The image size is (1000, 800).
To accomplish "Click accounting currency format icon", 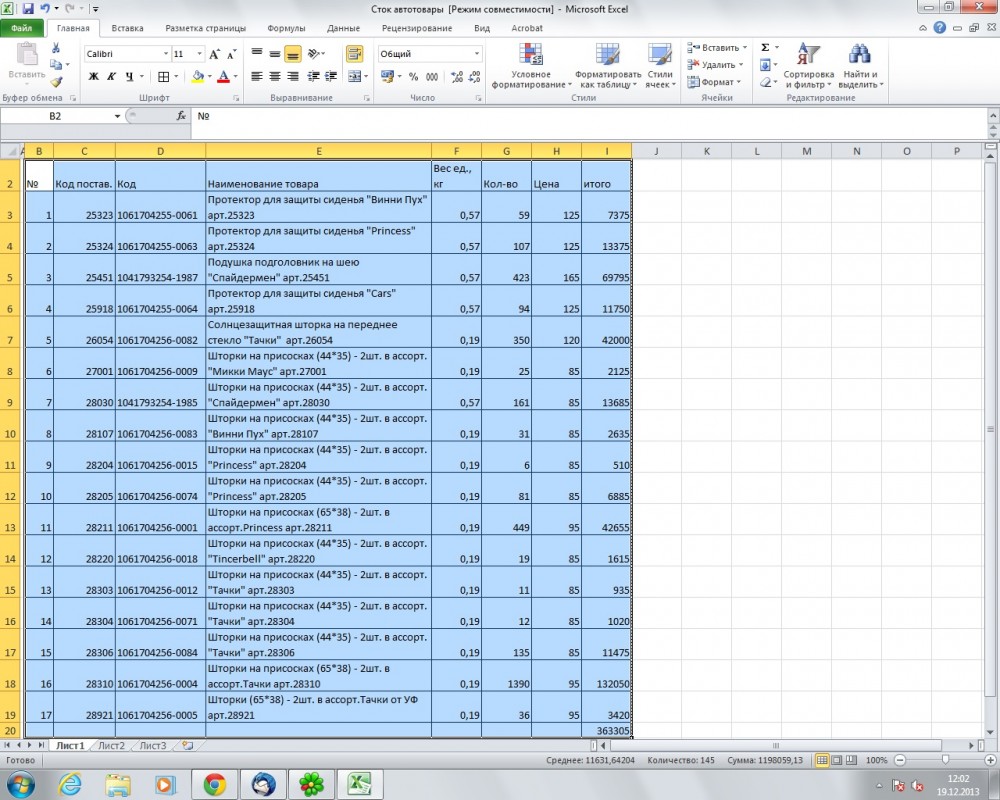I will 387,77.
